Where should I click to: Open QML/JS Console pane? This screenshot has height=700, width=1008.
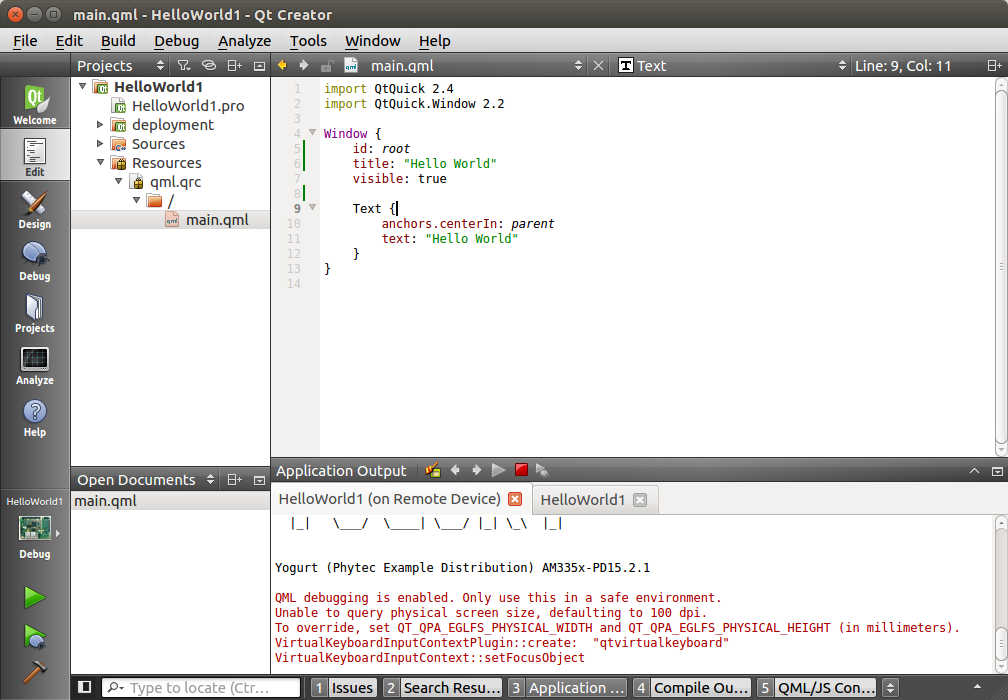(x=816, y=687)
